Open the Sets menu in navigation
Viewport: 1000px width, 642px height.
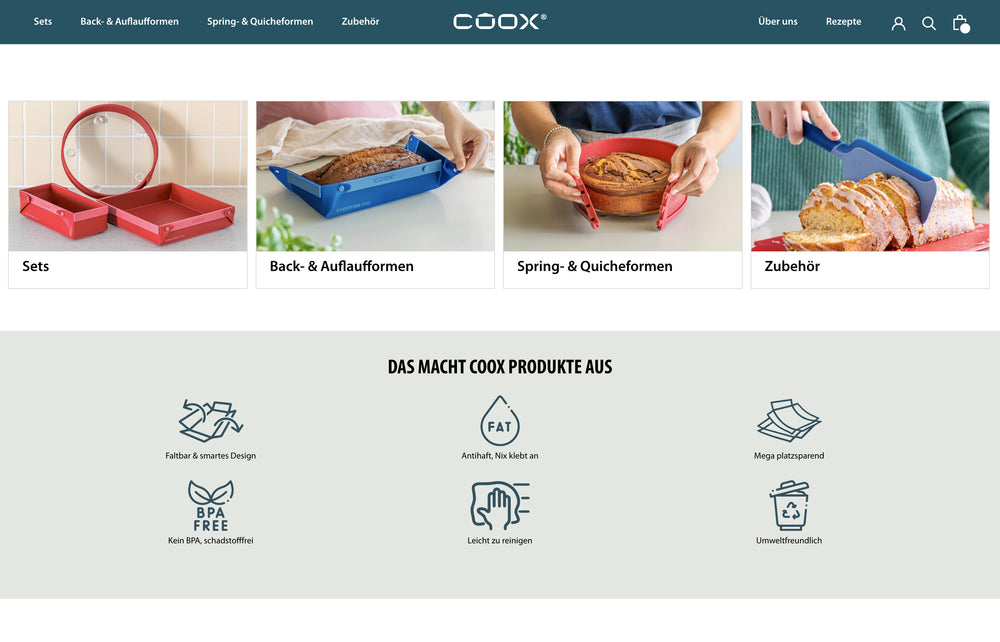click(x=43, y=22)
